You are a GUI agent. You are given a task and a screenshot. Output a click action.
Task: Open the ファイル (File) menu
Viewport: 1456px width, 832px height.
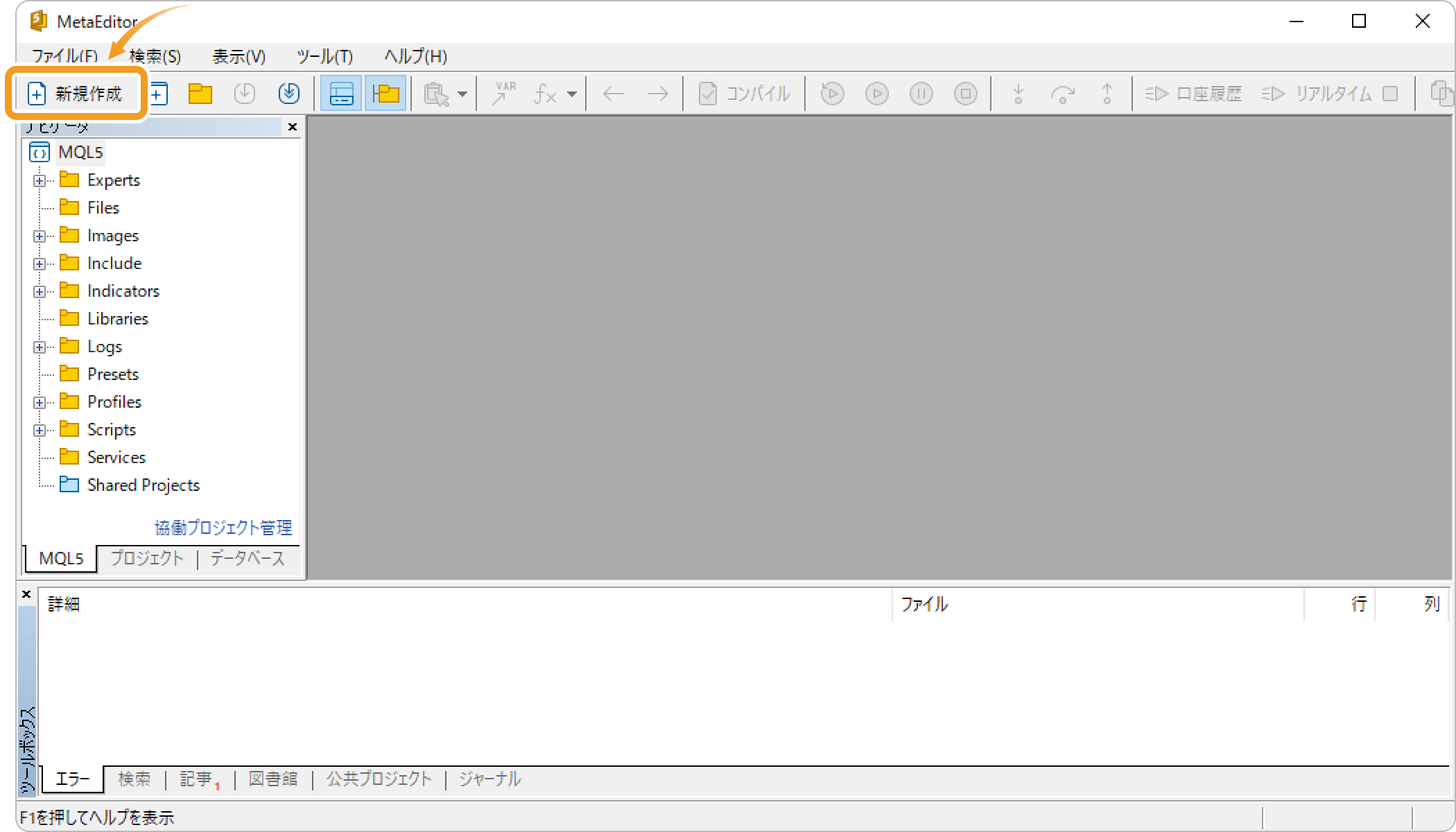(x=62, y=56)
